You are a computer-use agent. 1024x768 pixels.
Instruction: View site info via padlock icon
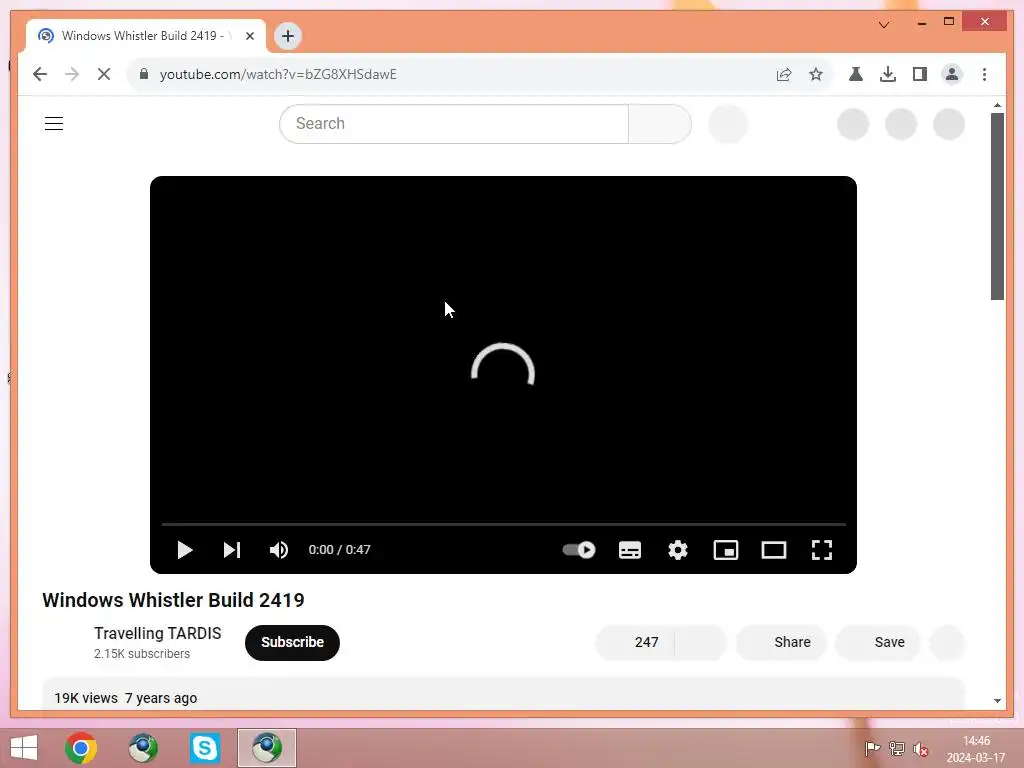(x=144, y=74)
